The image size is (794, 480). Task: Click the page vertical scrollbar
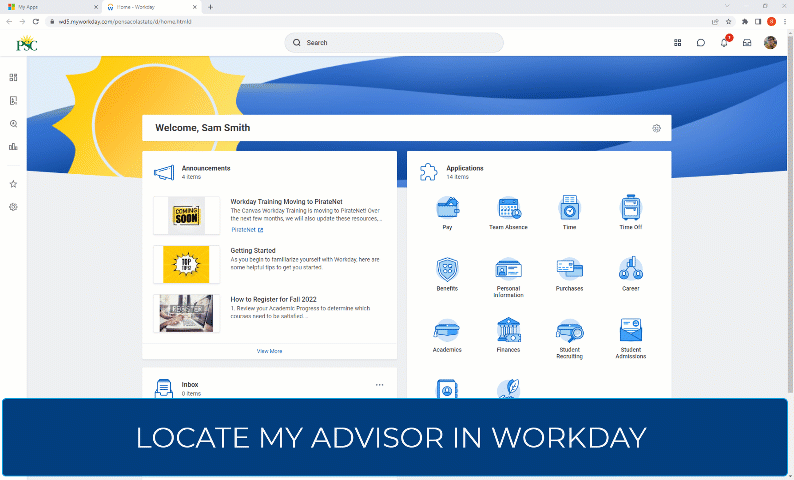(x=790, y=213)
